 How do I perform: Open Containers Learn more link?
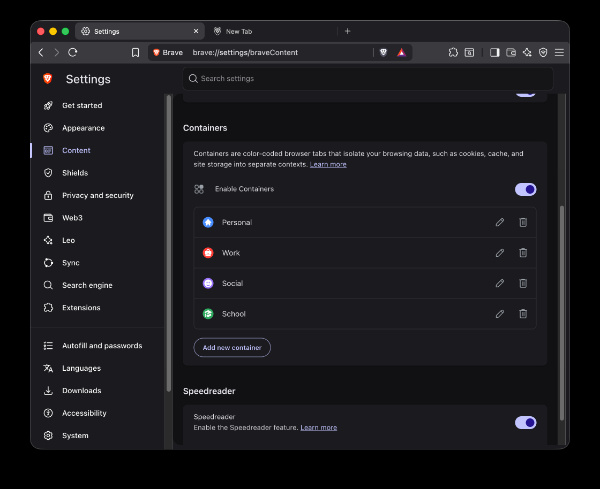coord(328,165)
